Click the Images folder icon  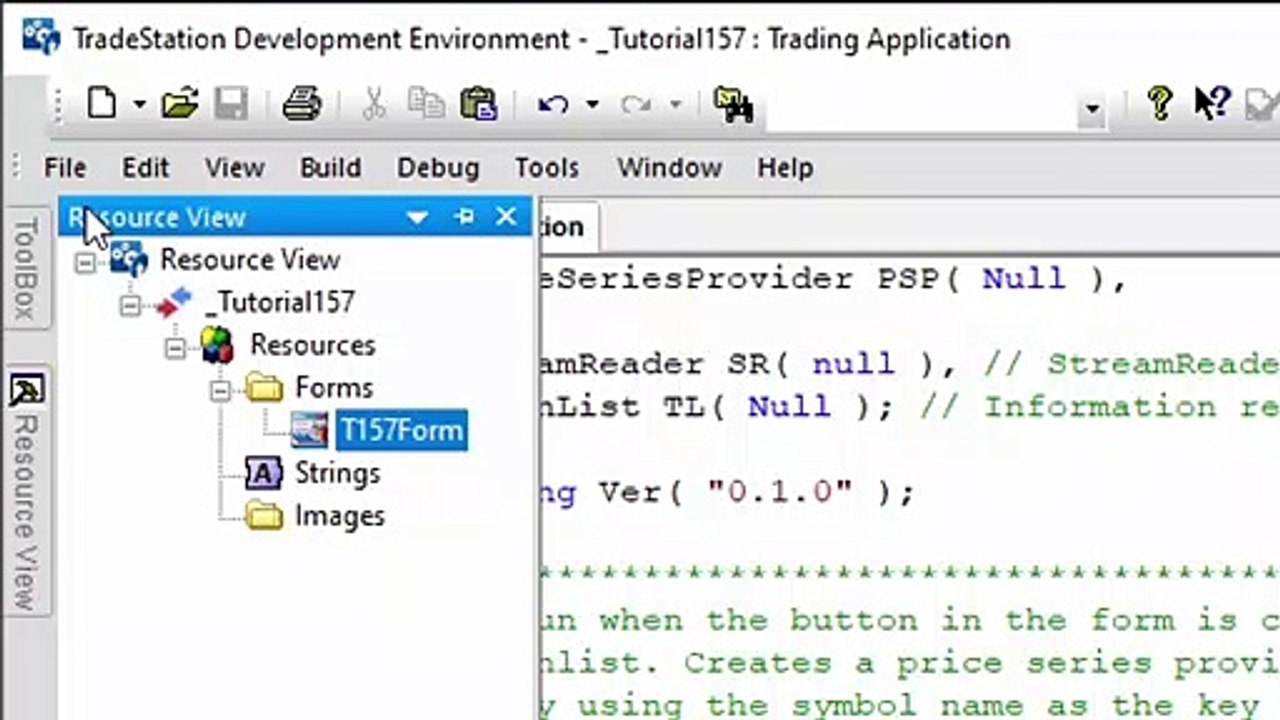click(x=265, y=518)
